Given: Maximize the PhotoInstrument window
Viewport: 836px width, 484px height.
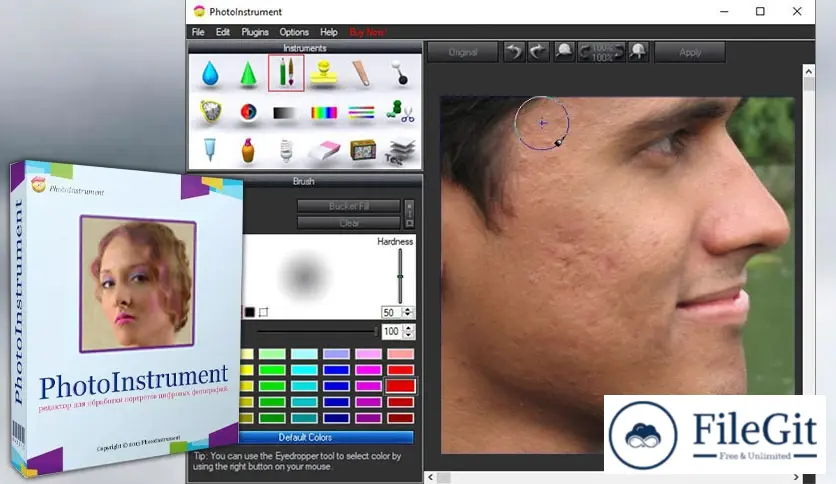Looking at the screenshot, I should (760, 11).
